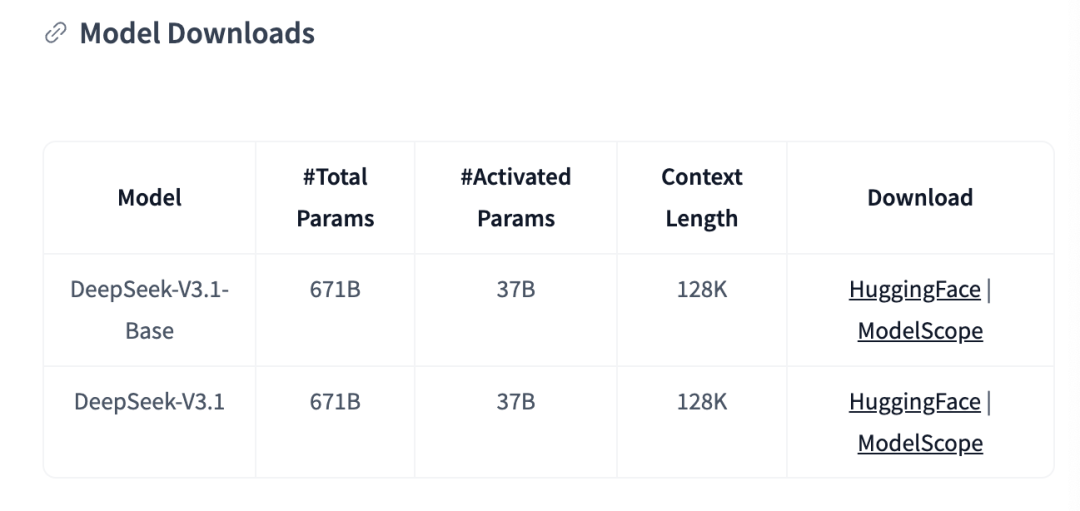Click the Context Length column header
Screen dimensions: 1080x511
click(702, 198)
